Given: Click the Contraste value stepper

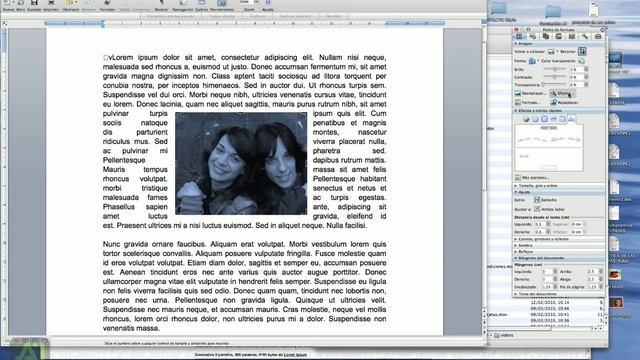Looking at the screenshot, I should (587, 77).
